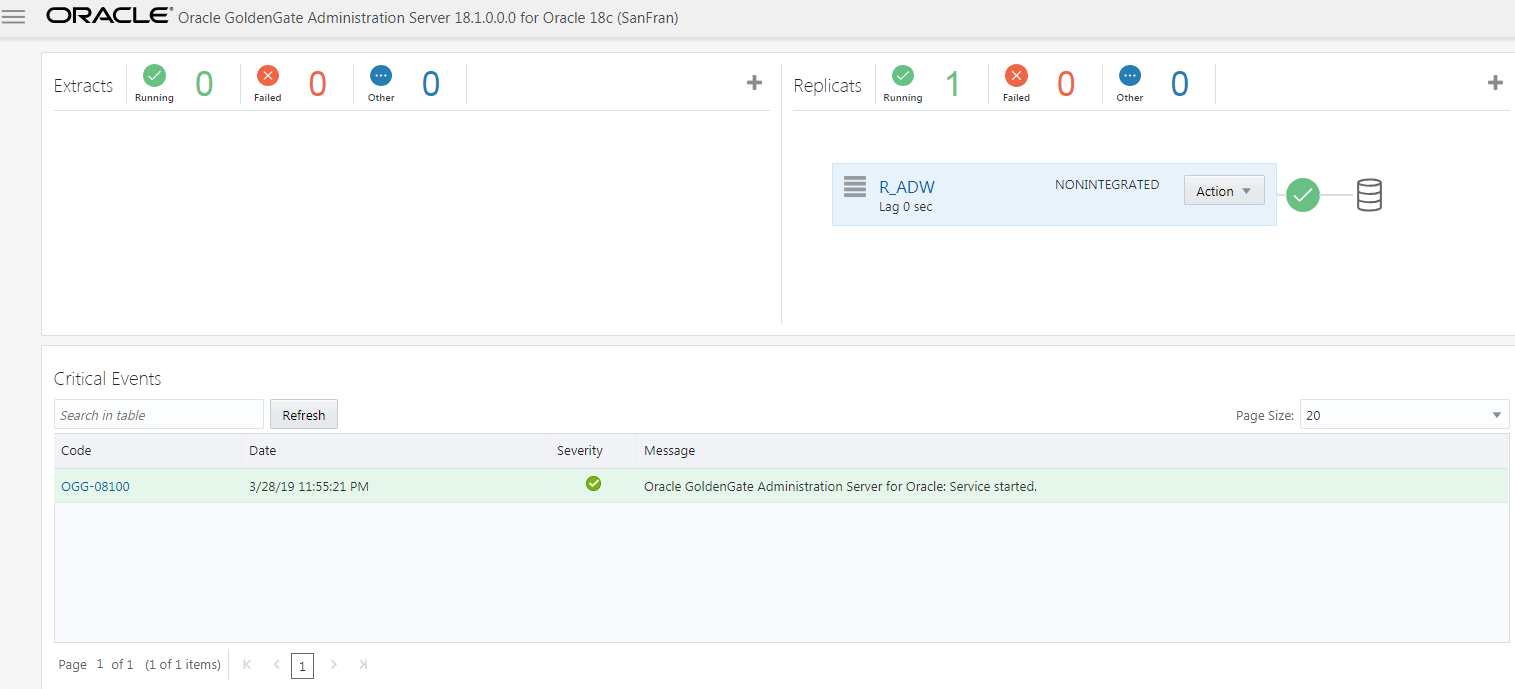Click the severity check icon for OGG-08100
1515x689 pixels.
point(593,484)
